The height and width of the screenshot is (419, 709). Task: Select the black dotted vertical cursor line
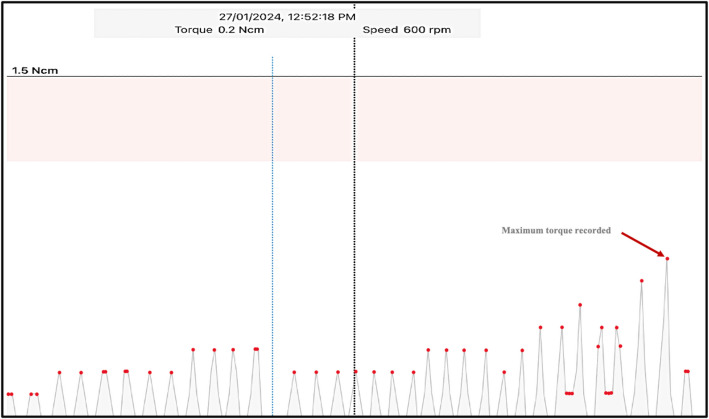354,226
